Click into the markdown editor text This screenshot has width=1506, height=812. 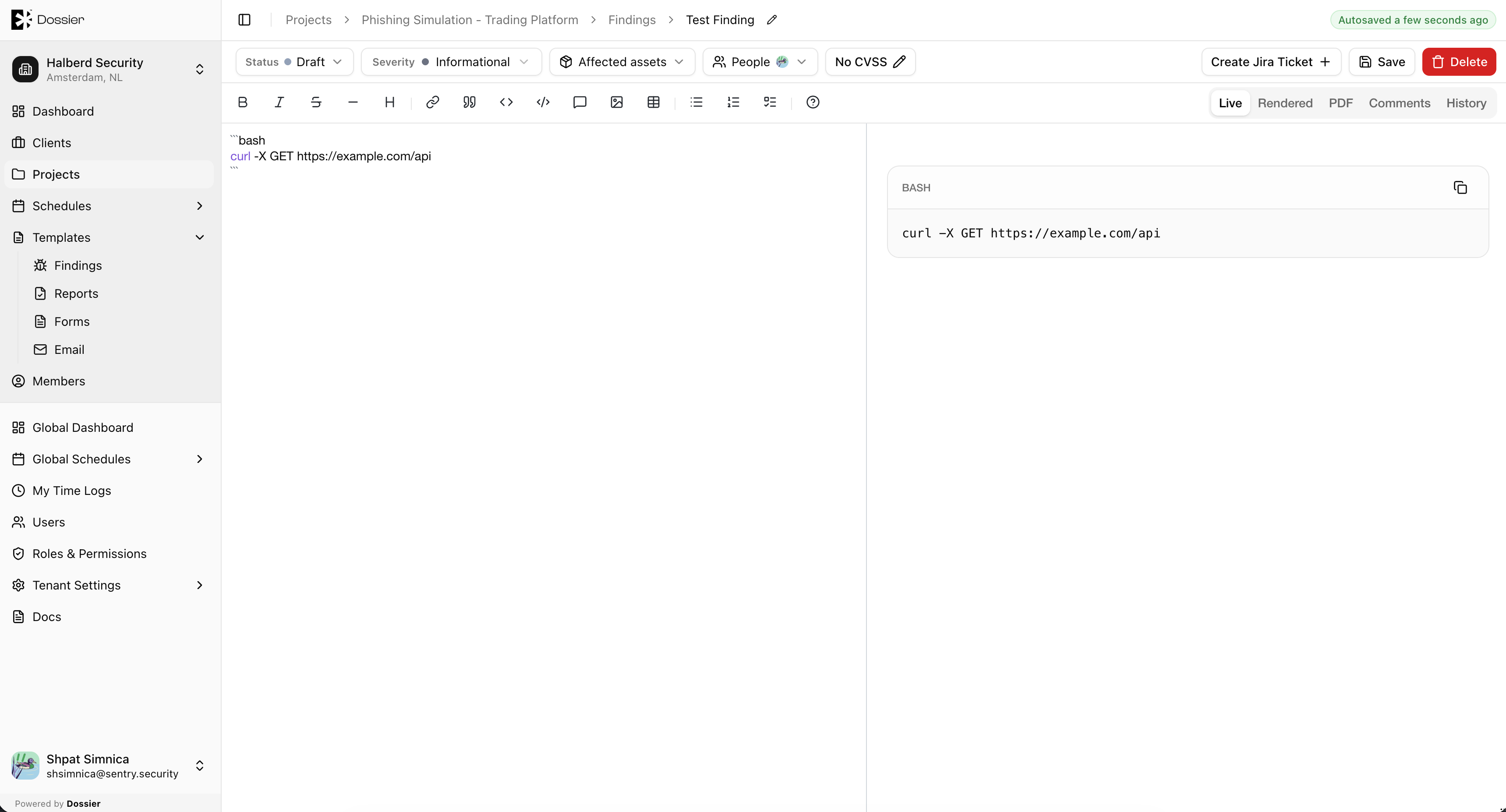pyautogui.click(x=331, y=156)
